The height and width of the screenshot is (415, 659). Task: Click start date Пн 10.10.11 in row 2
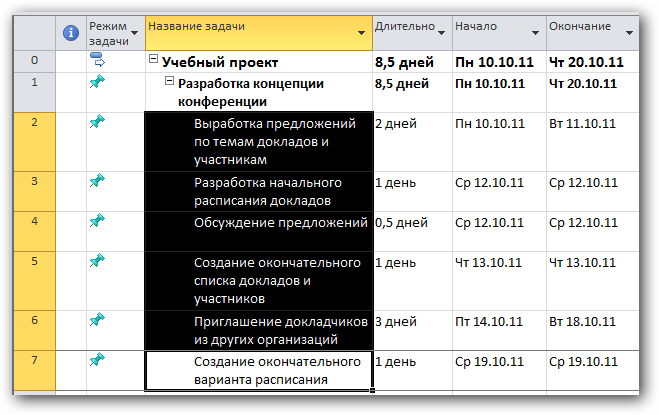(499, 142)
